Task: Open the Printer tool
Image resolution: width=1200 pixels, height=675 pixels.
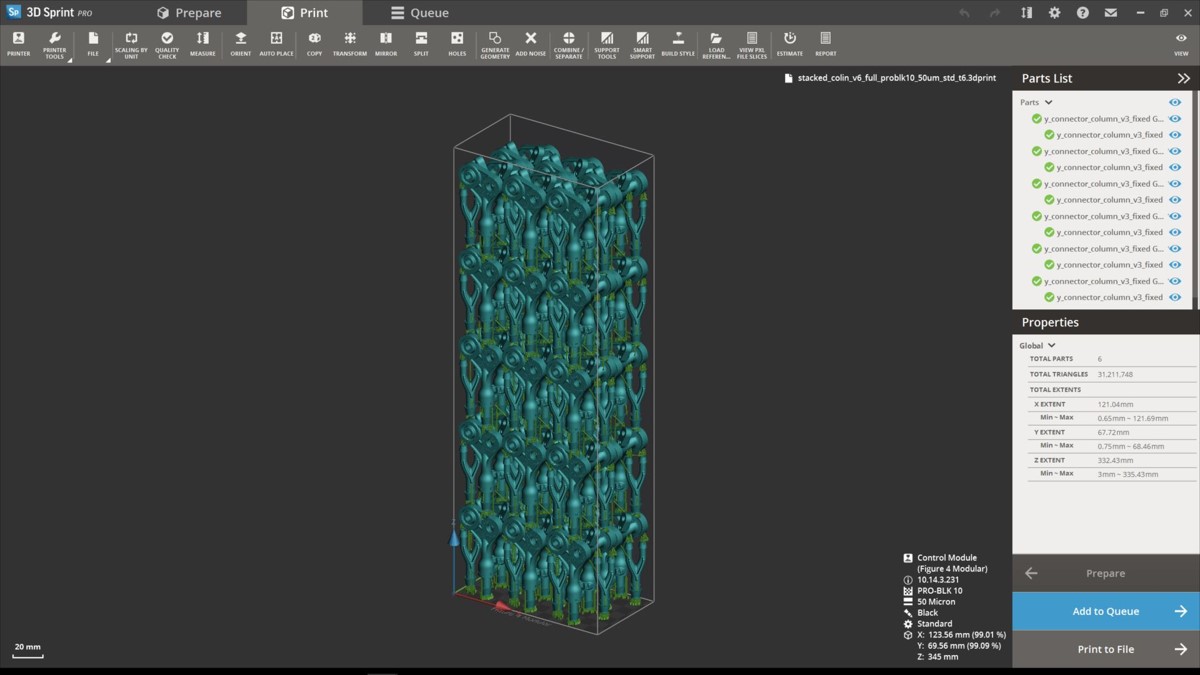Action: pyautogui.click(x=18, y=44)
